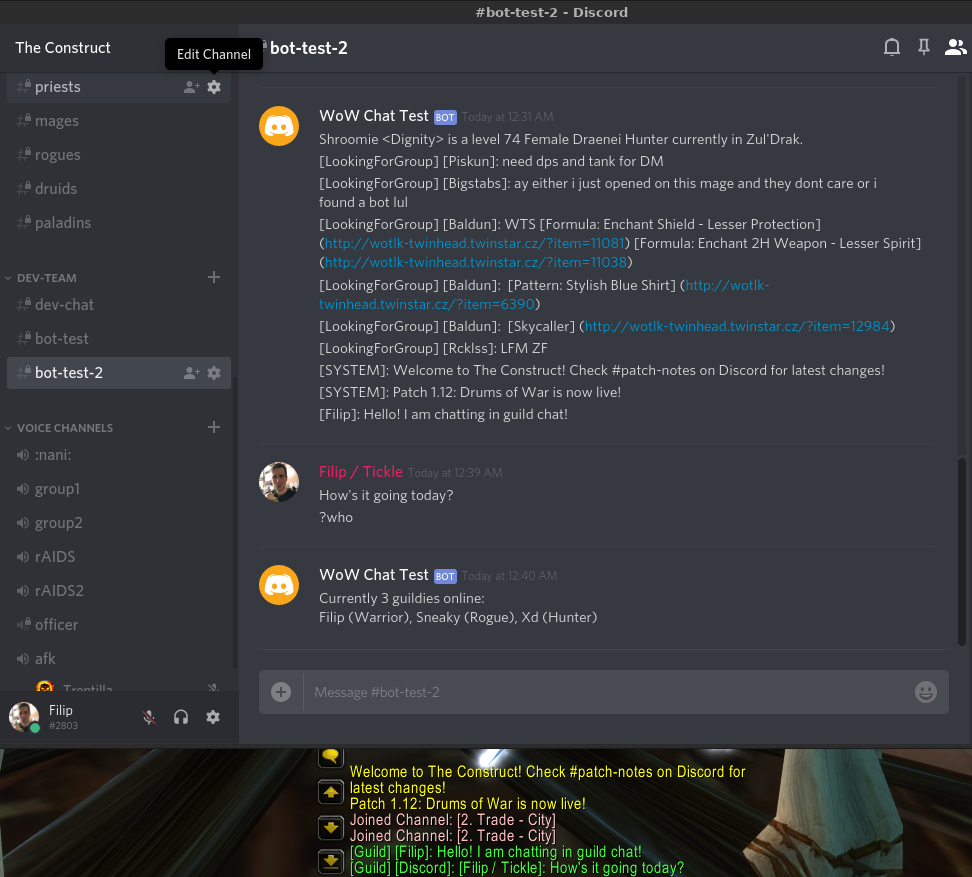The image size is (972, 877).
Task: Create invite for bot-test-2 channel
Action: point(192,373)
